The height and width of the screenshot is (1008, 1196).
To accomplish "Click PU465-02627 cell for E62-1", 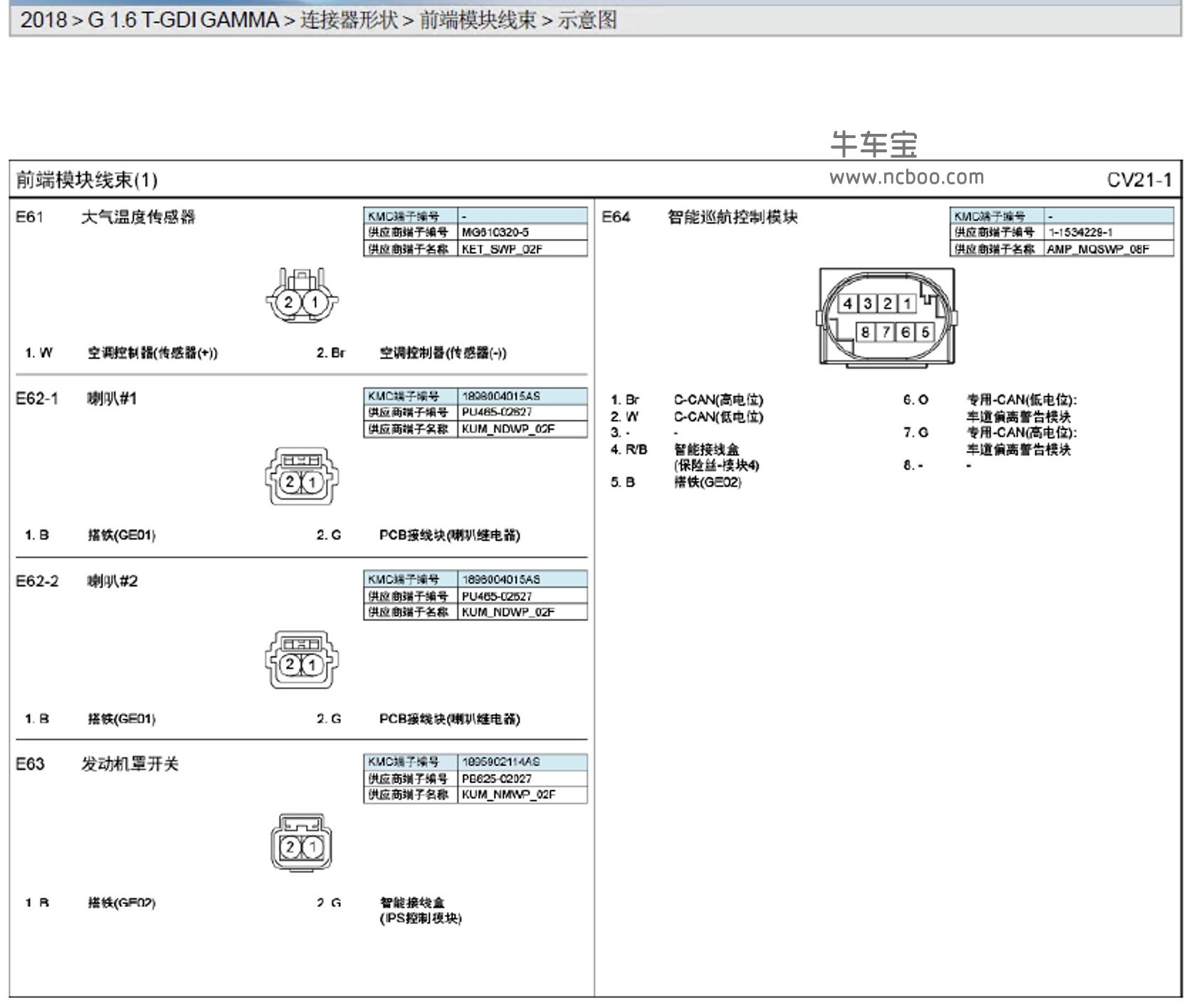I will 523,412.
